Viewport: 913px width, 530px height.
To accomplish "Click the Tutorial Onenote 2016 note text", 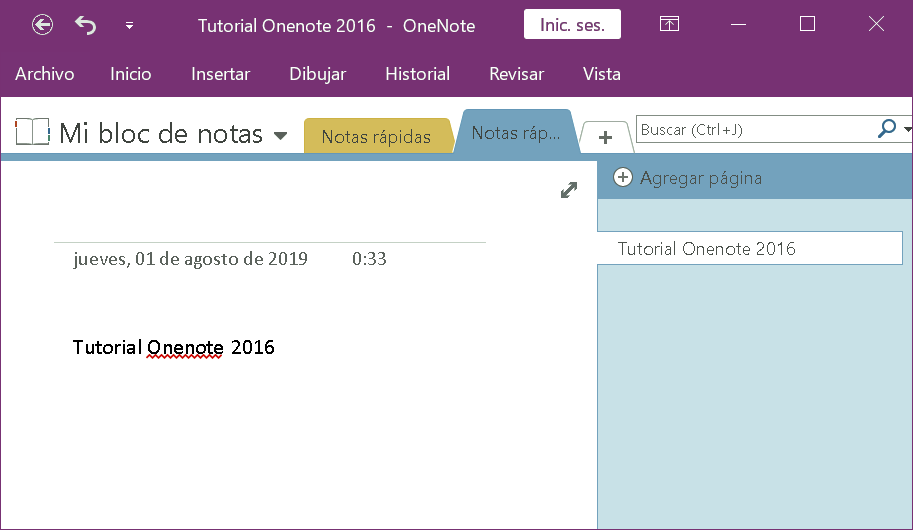I will [174, 347].
